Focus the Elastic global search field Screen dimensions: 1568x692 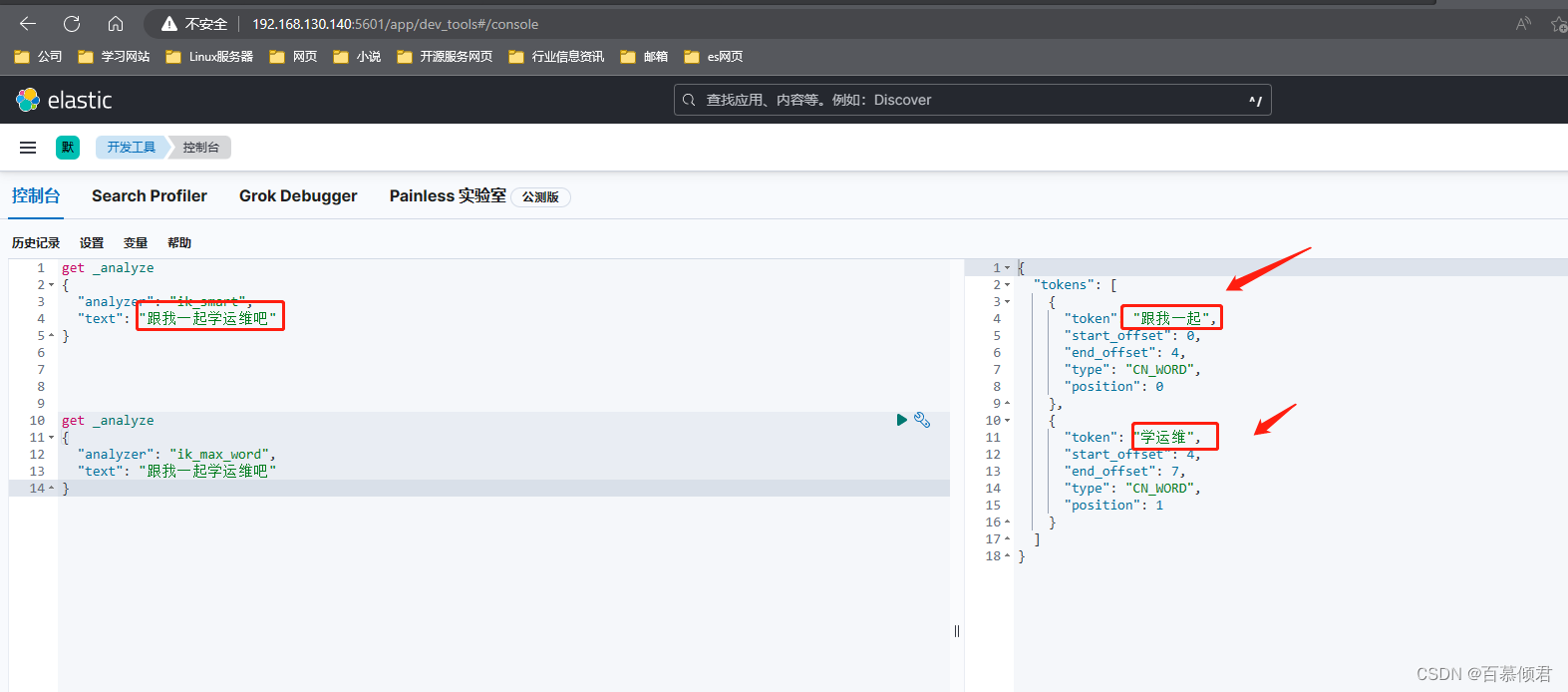click(x=973, y=100)
